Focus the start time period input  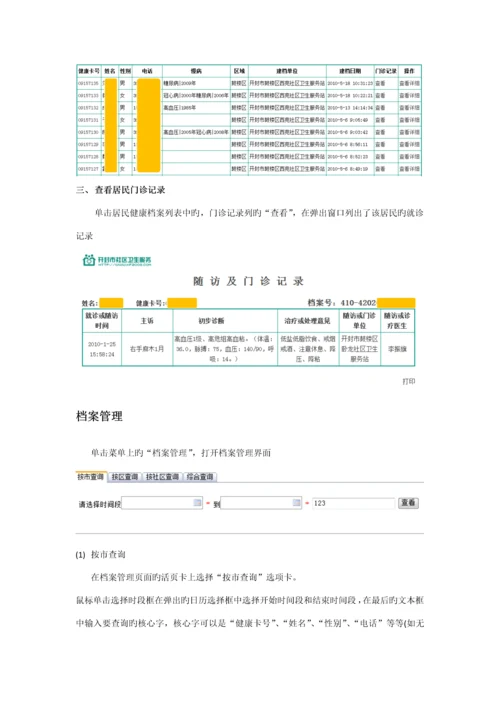pos(162,503)
